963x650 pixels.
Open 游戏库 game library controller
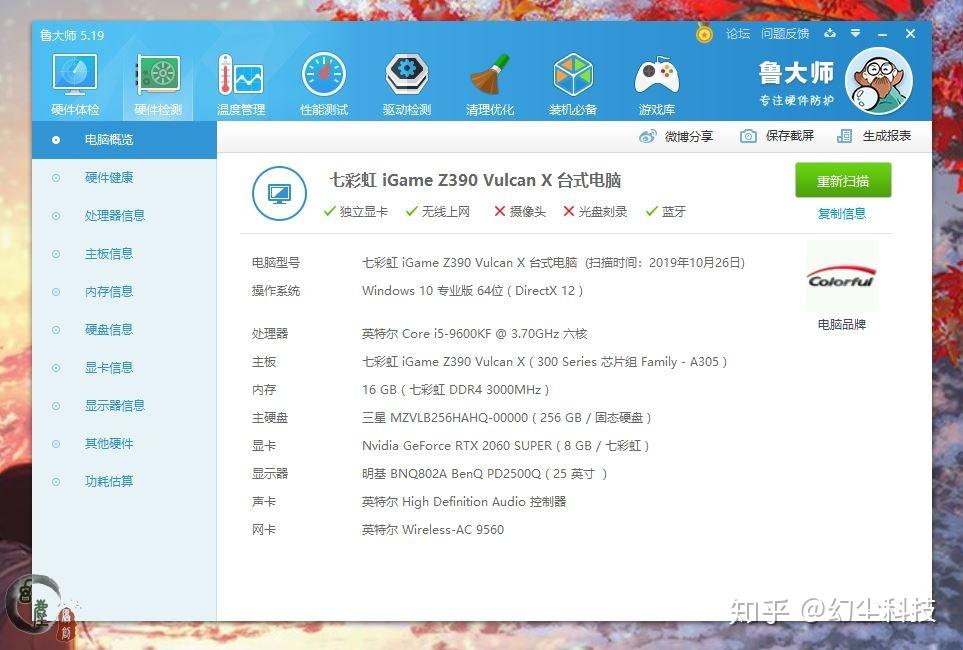(x=656, y=85)
